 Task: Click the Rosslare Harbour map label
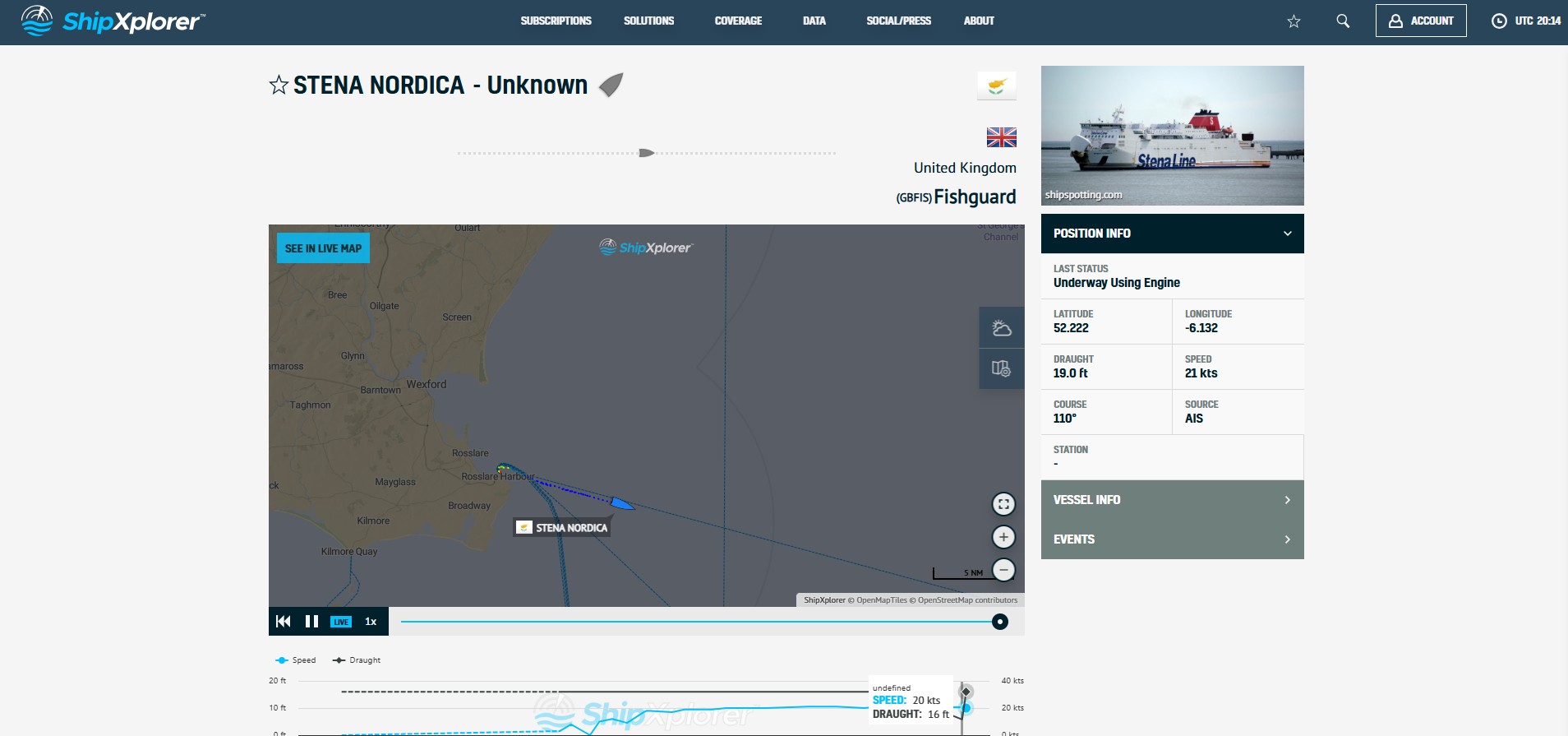498,476
